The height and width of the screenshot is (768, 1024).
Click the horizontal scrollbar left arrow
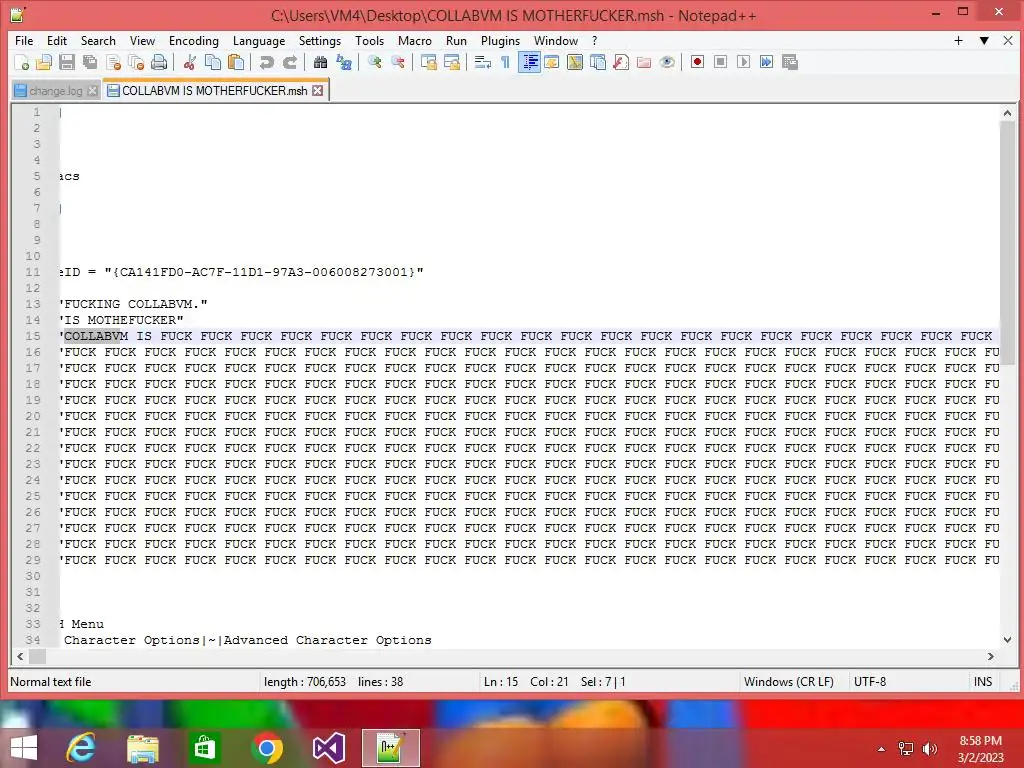pos(20,656)
